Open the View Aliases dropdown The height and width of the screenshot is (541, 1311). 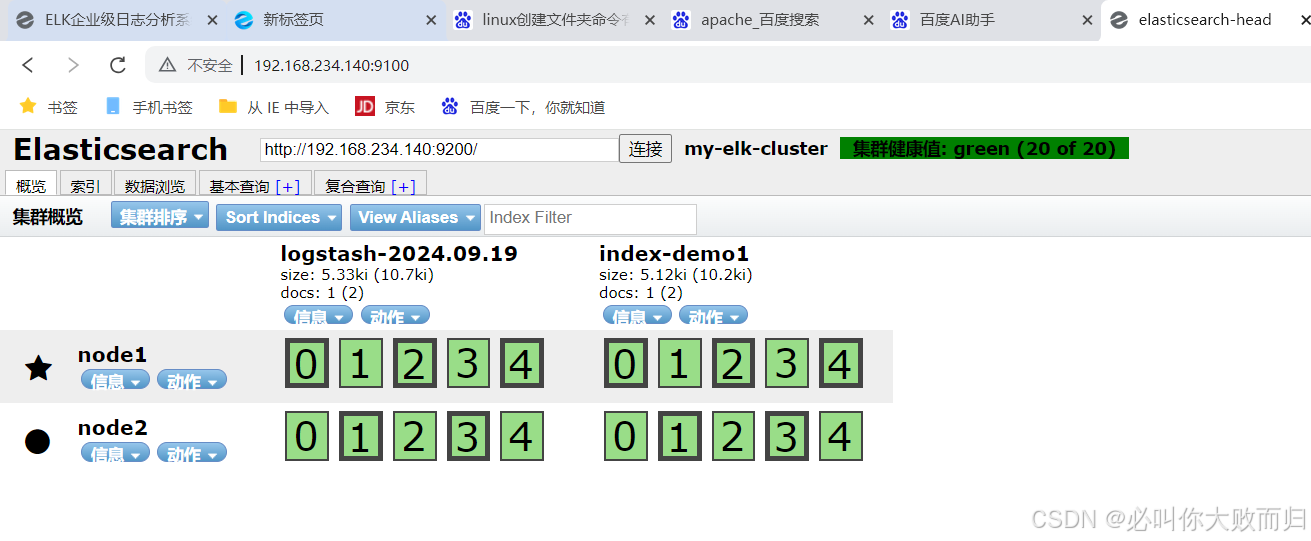pyautogui.click(x=415, y=217)
